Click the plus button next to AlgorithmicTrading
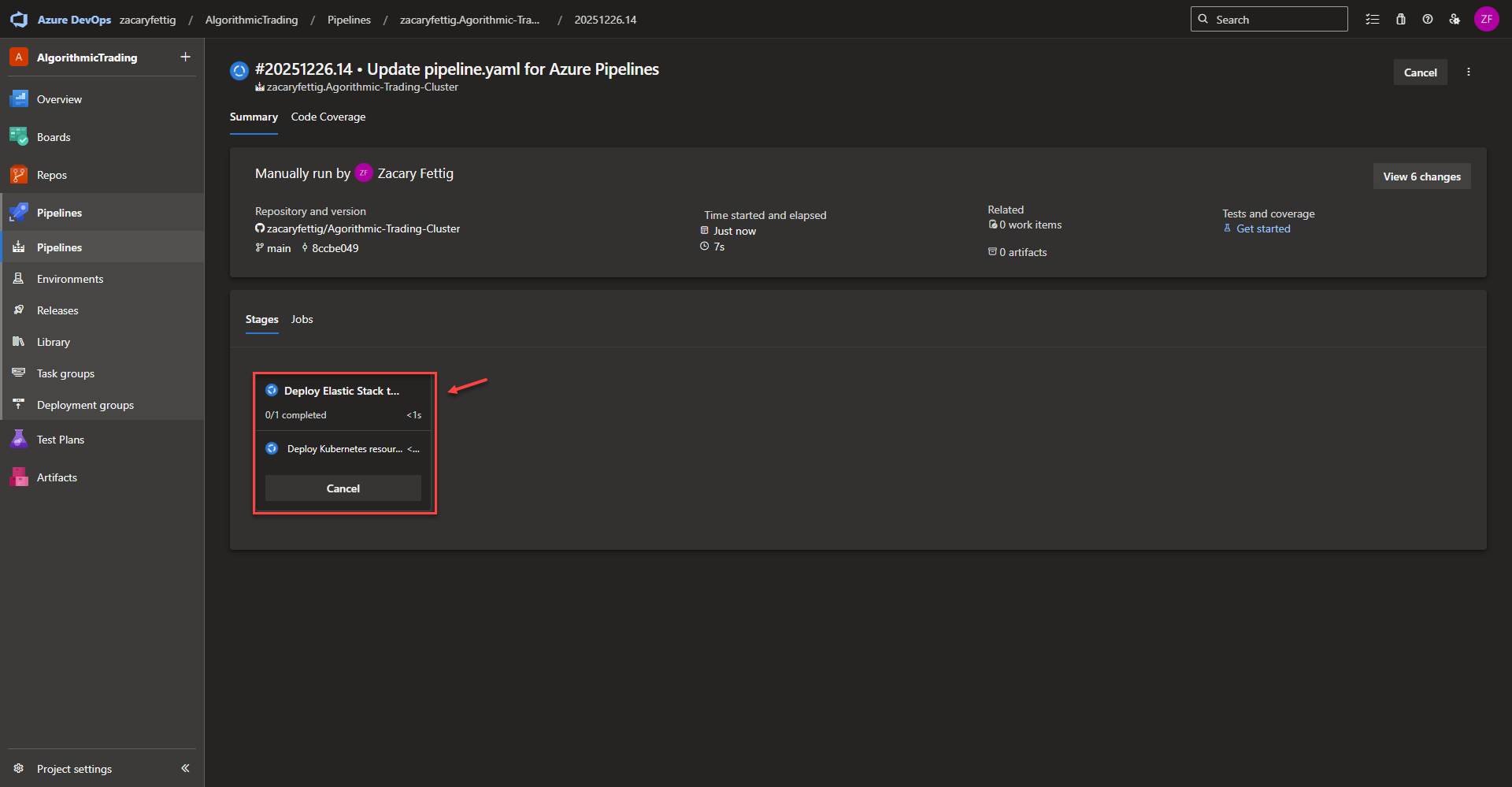This screenshot has width=1512, height=787. (x=185, y=57)
